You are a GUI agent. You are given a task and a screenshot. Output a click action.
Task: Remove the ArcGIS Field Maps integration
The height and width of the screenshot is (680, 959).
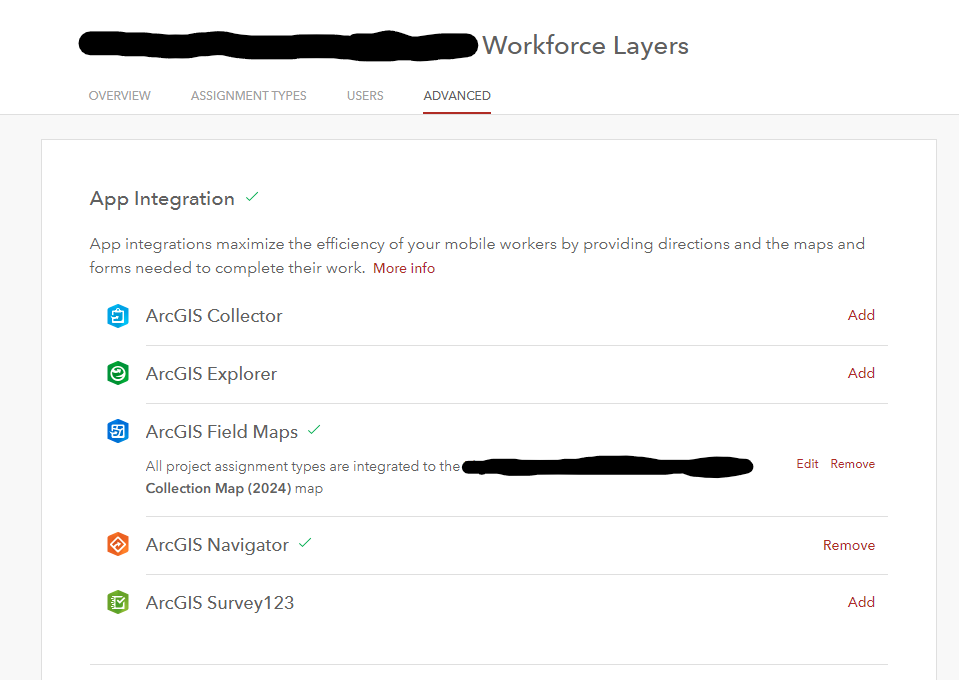pos(852,463)
